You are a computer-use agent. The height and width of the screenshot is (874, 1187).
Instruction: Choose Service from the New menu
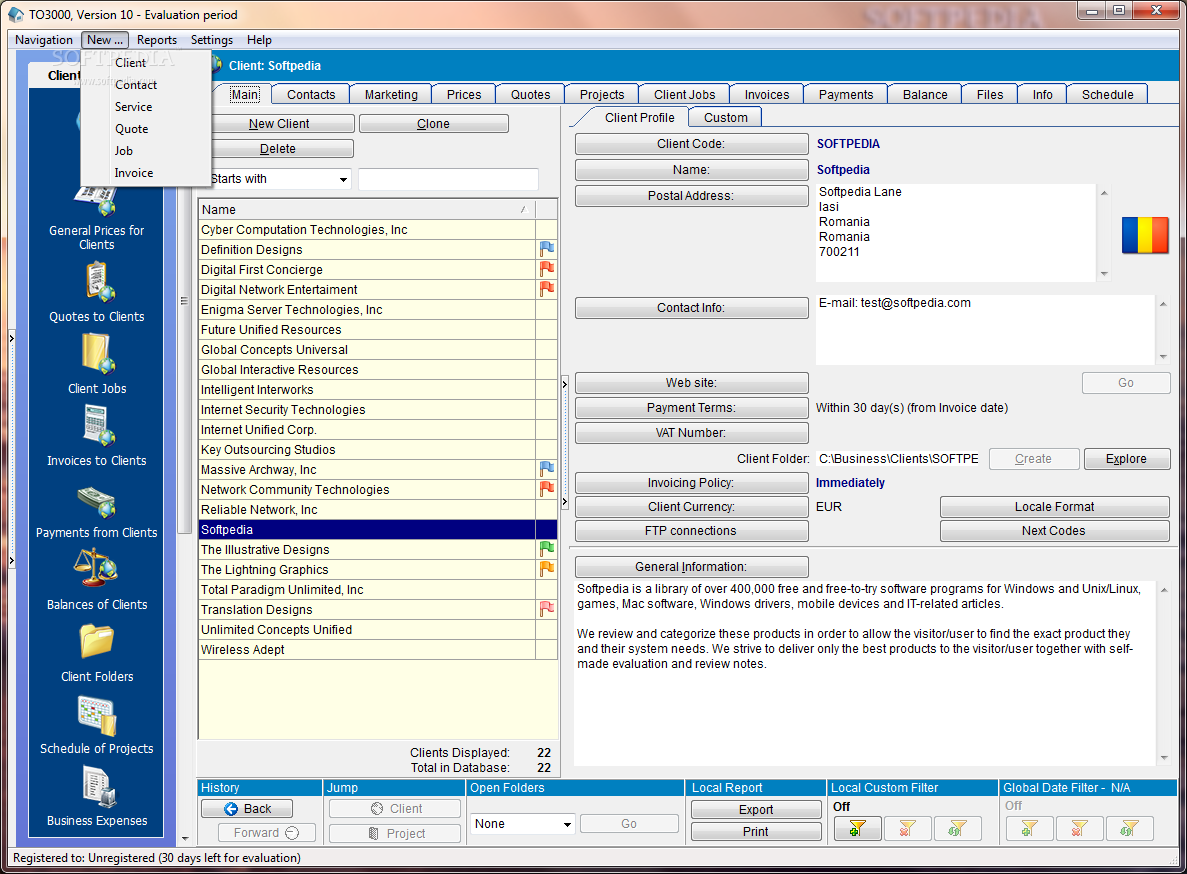coord(133,107)
